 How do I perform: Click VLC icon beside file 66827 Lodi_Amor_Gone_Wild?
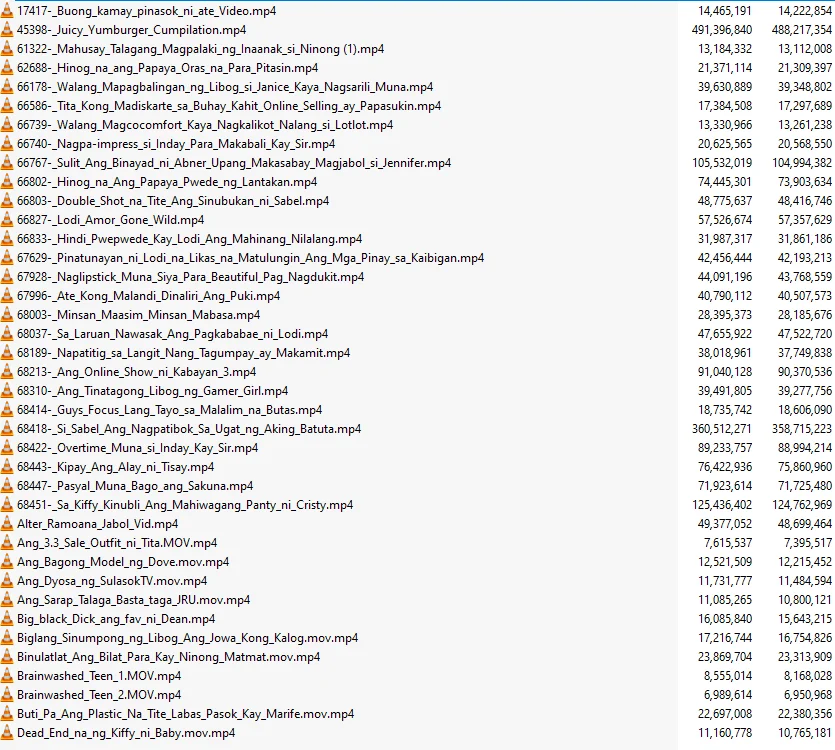[x=6, y=219]
